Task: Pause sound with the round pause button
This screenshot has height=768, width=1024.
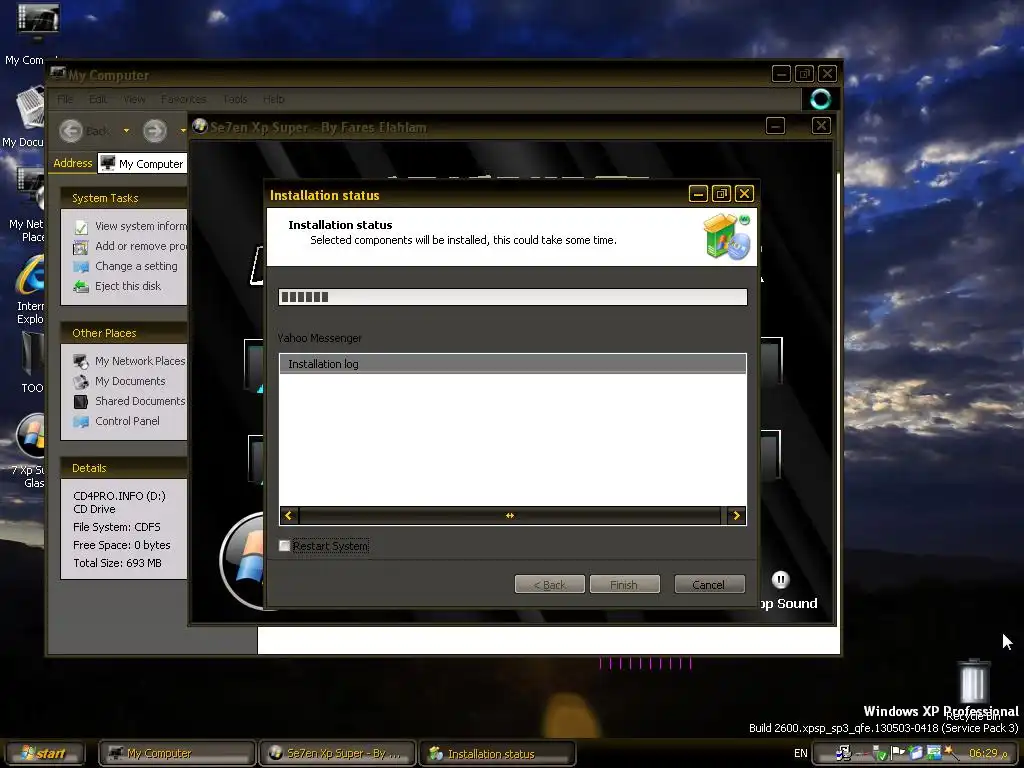Action: click(x=780, y=579)
